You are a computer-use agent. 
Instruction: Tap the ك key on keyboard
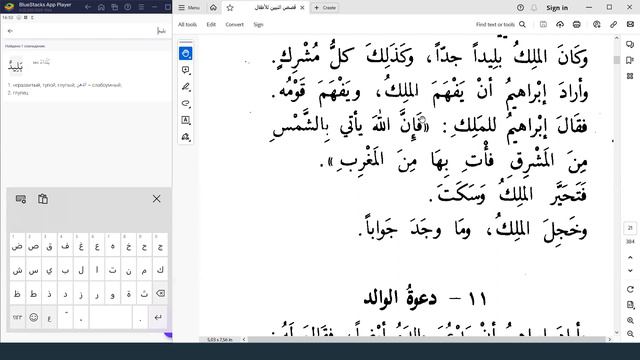160,270
